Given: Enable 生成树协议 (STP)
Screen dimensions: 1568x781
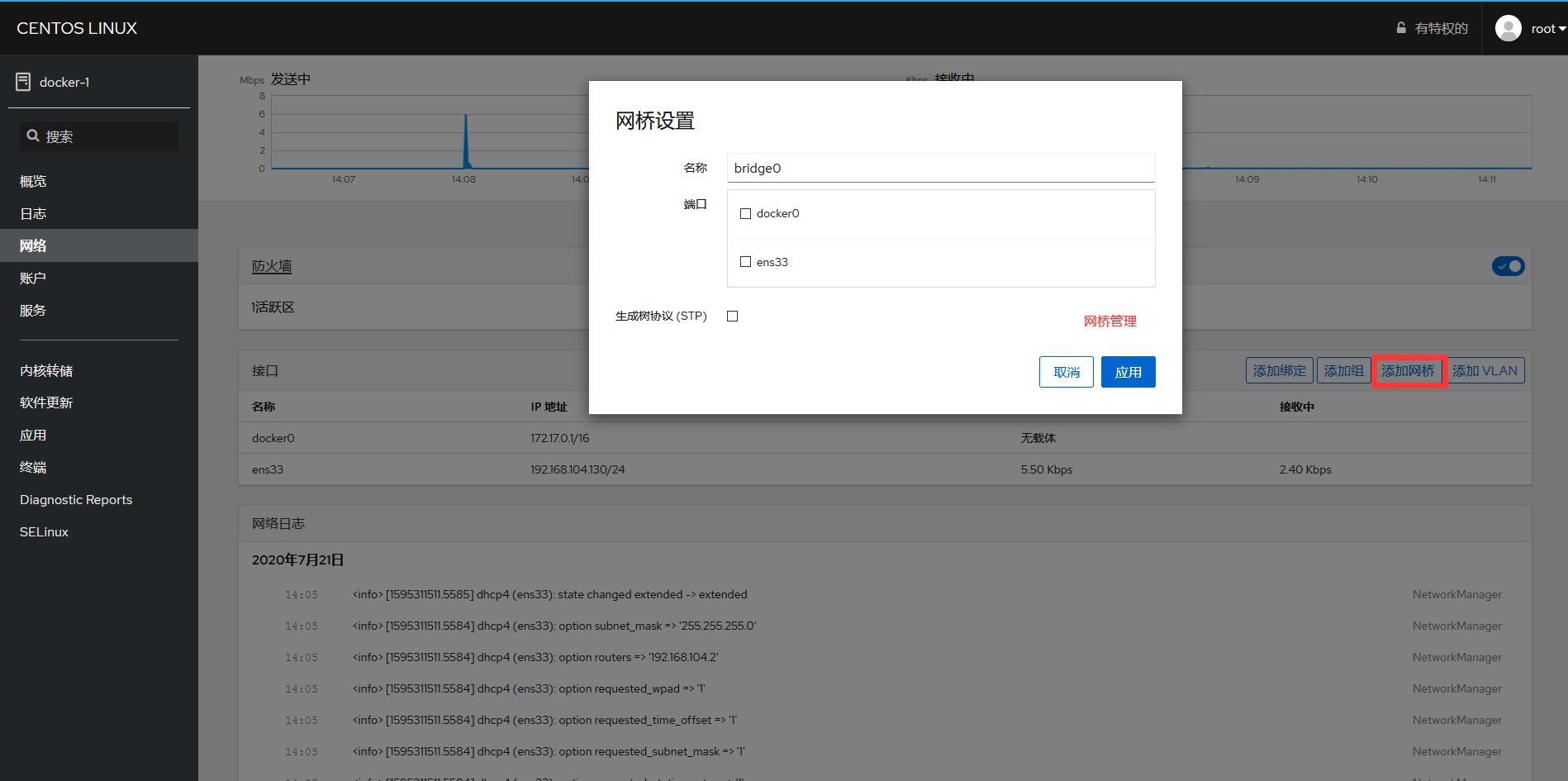Looking at the screenshot, I should (x=732, y=316).
